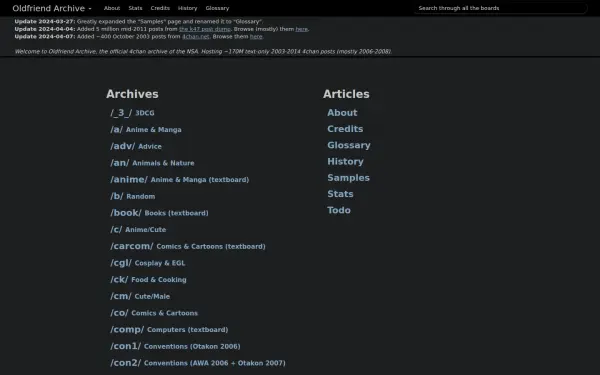Click the 'Update 2024-03-27:' label
The width and height of the screenshot is (600, 375).
pos(45,21)
